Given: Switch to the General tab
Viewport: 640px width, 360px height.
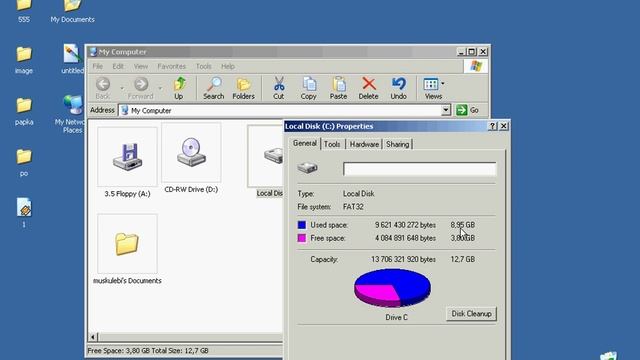Looking at the screenshot, I should point(305,143).
